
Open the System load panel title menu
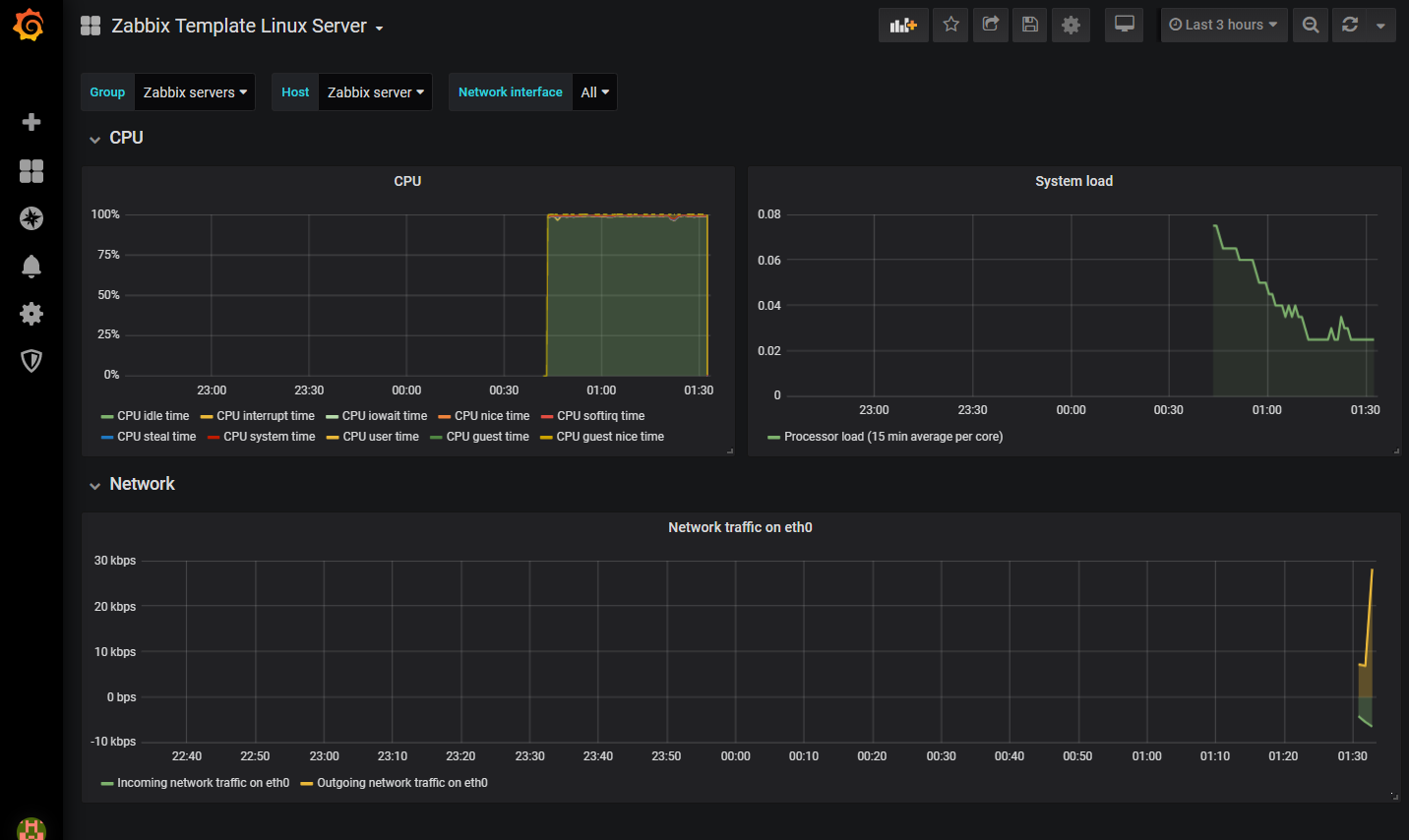(x=1073, y=181)
